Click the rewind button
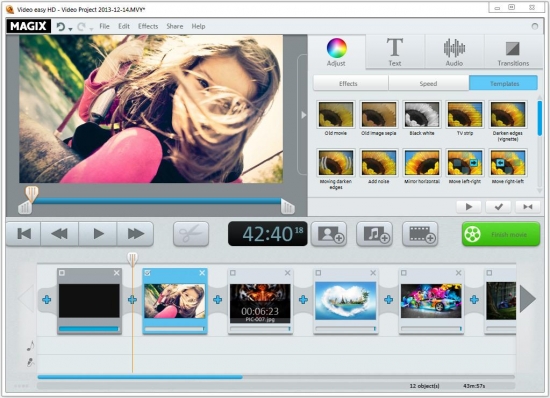The height and width of the screenshot is (398, 550). click(x=59, y=234)
